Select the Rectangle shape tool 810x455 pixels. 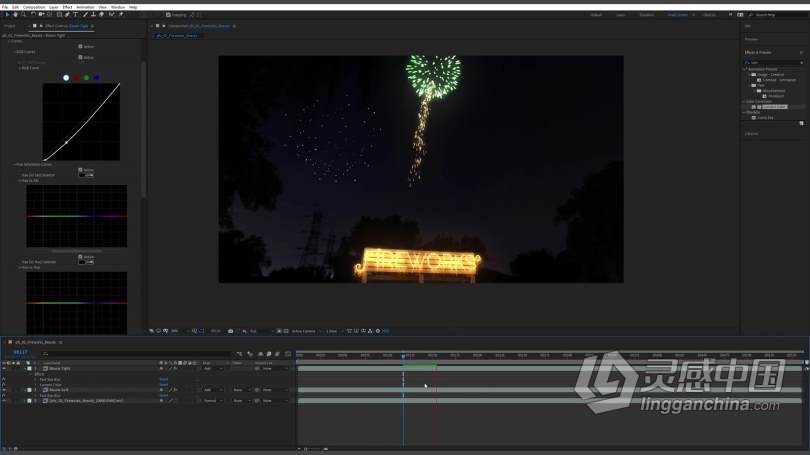pos(59,15)
